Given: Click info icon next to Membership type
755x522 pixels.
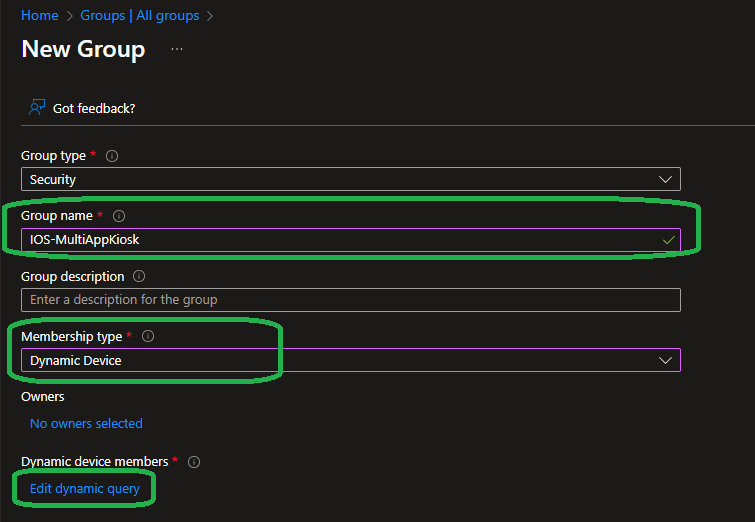Looking at the screenshot, I should click(148, 336).
